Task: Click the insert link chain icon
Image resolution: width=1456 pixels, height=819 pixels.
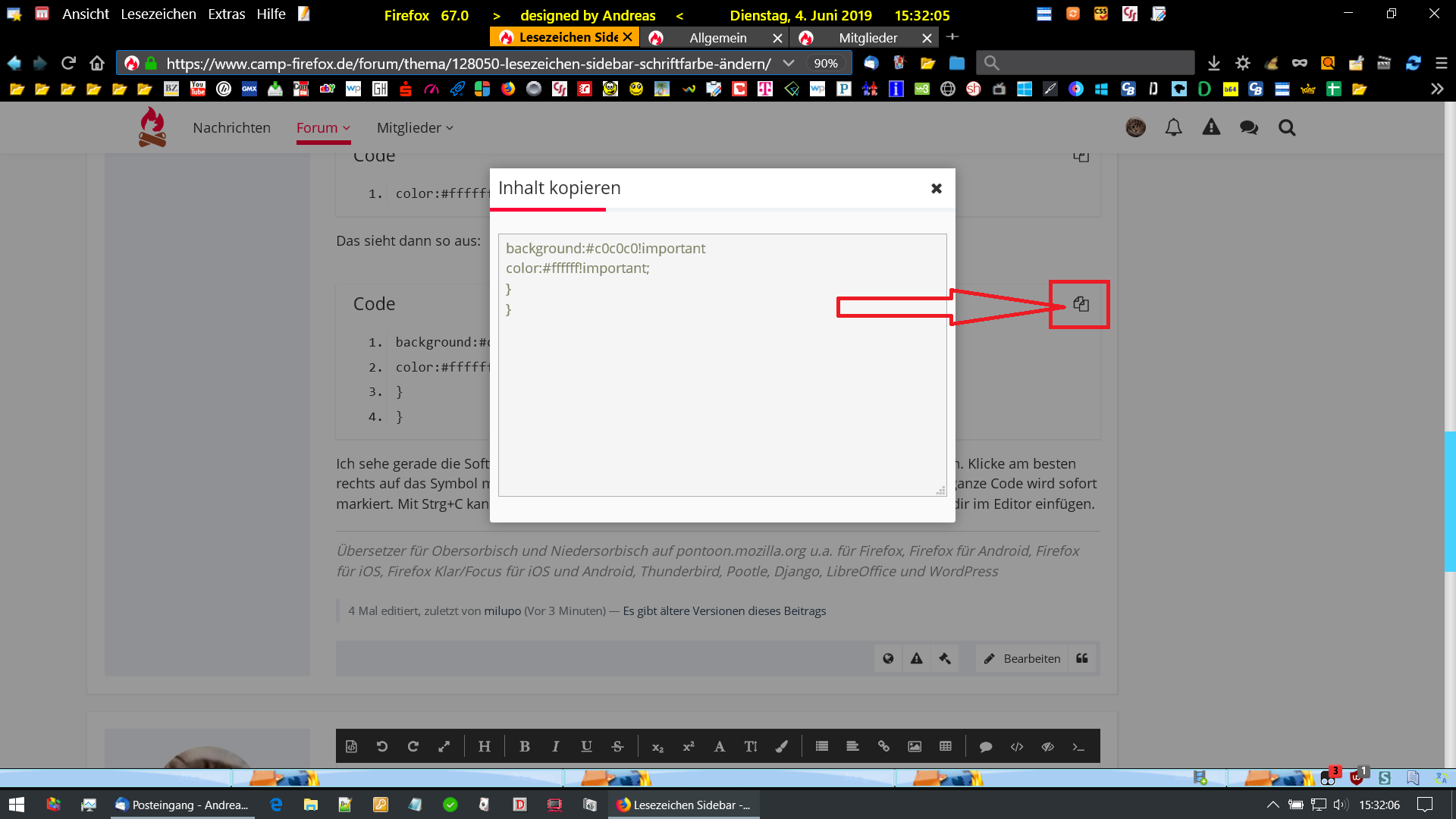Action: click(x=883, y=746)
